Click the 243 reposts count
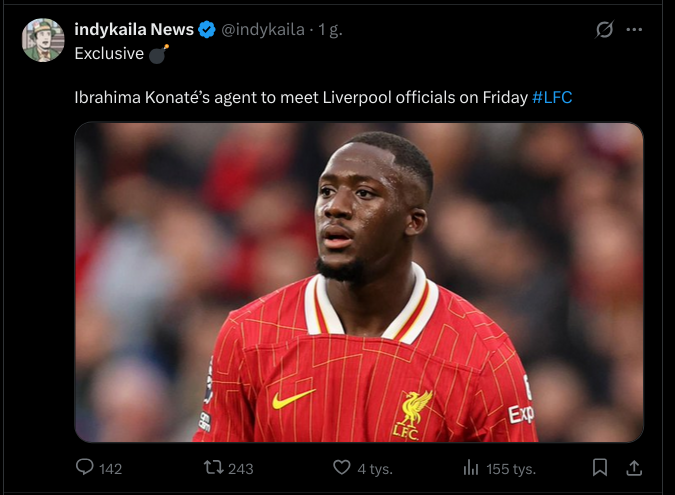The height and width of the screenshot is (495, 675). pyautogui.click(x=240, y=468)
